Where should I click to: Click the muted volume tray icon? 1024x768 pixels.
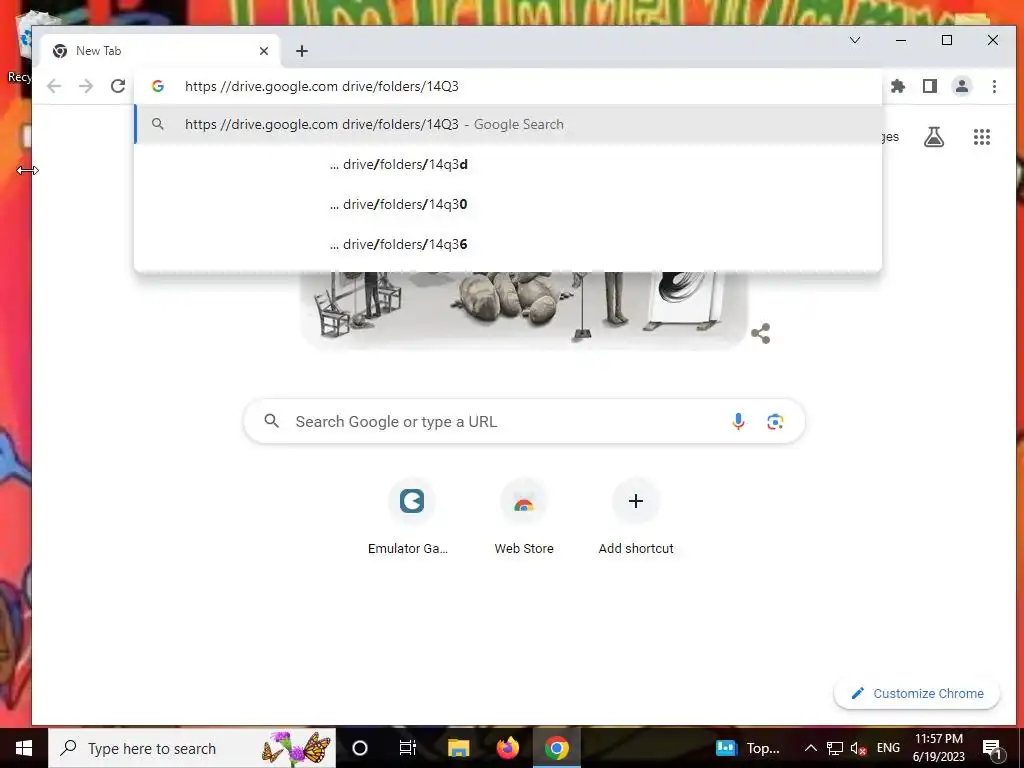[858, 748]
